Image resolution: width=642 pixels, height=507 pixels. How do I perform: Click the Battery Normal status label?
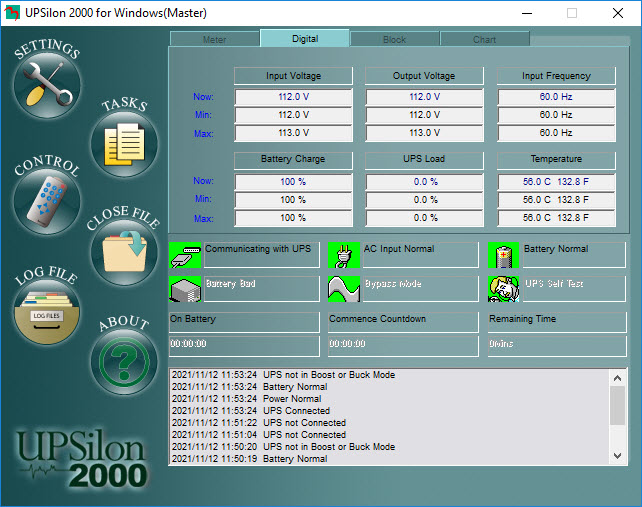tap(574, 255)
